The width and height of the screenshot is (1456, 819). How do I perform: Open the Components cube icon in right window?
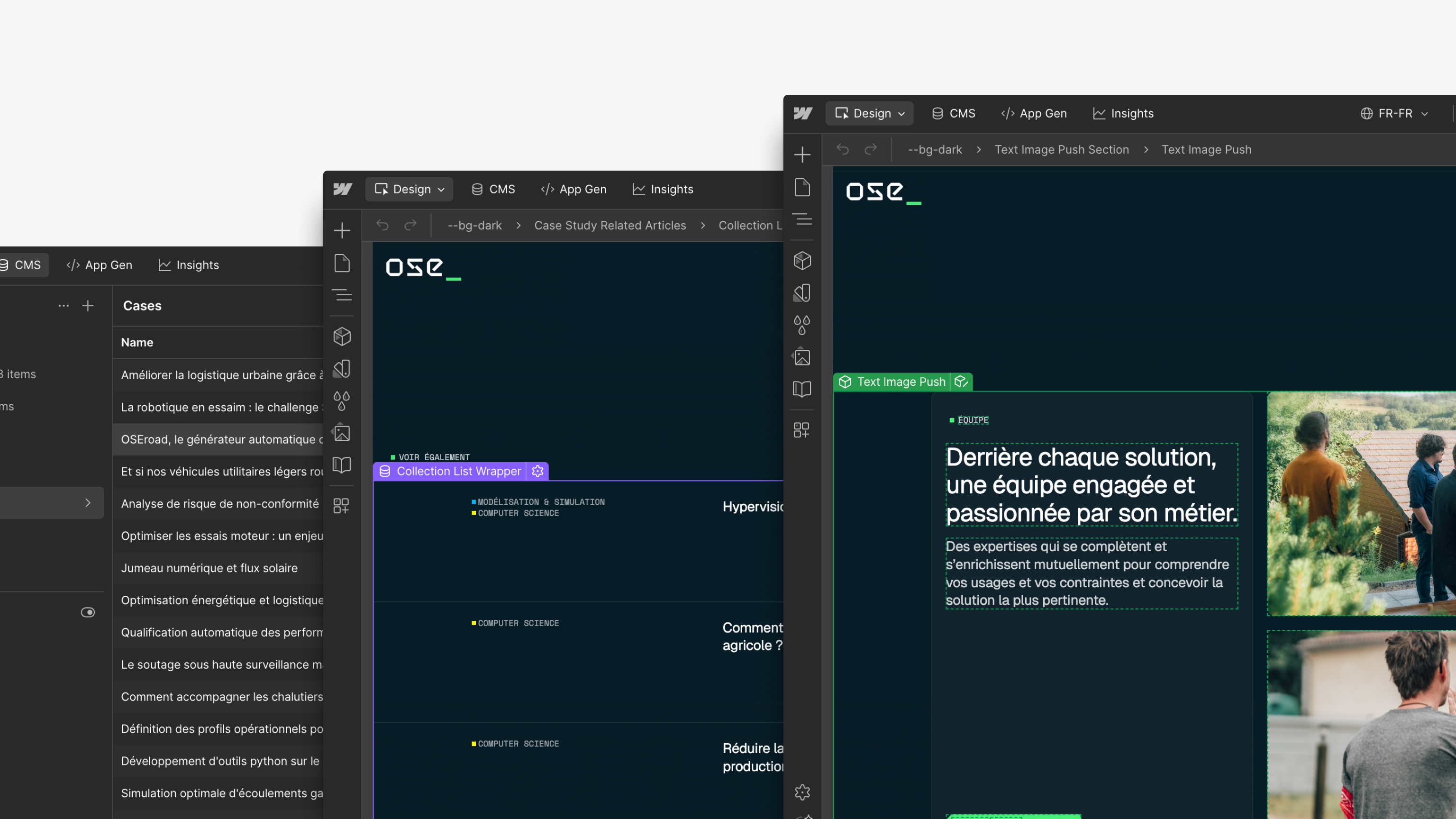tap(802, 261)
